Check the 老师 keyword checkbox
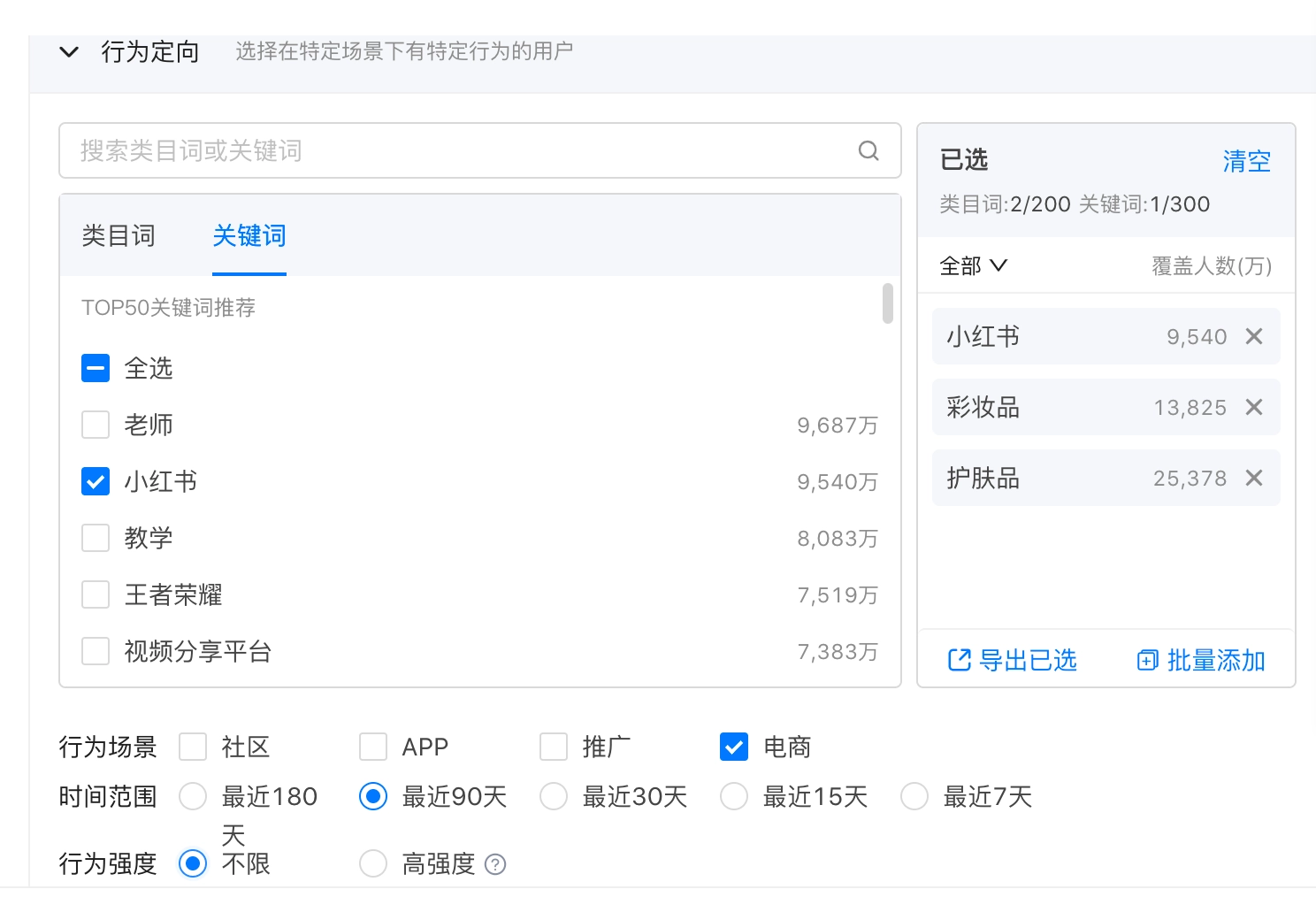Screen dimensions: 1316x897 pyautogui.click(x=95, y=425)
